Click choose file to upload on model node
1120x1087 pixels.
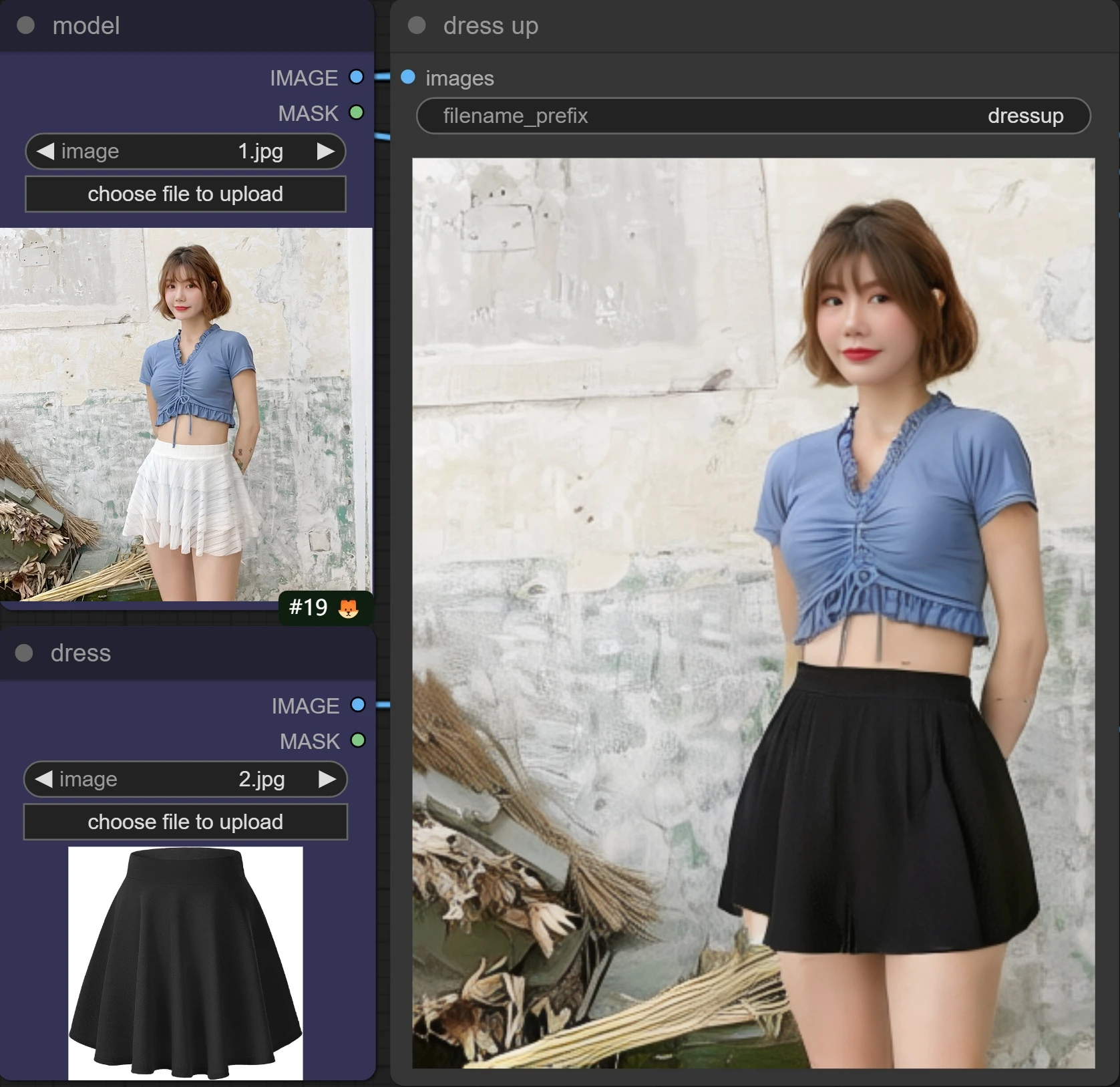185,194
